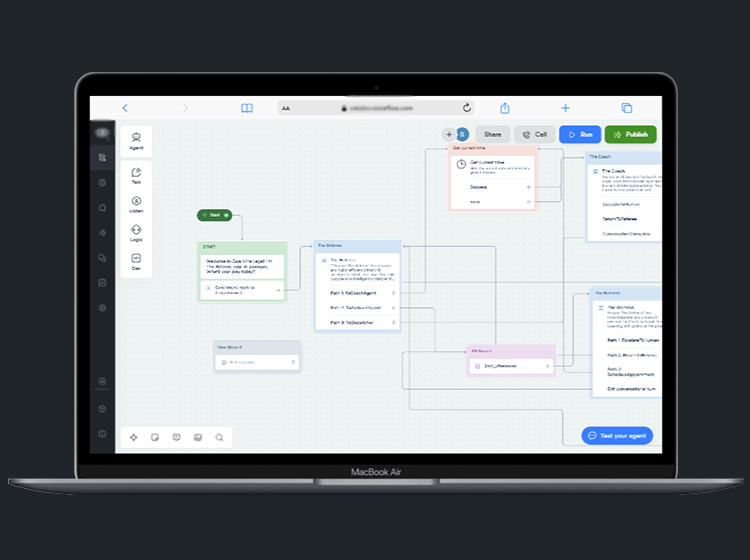Click the Share button

click(493, 134)
